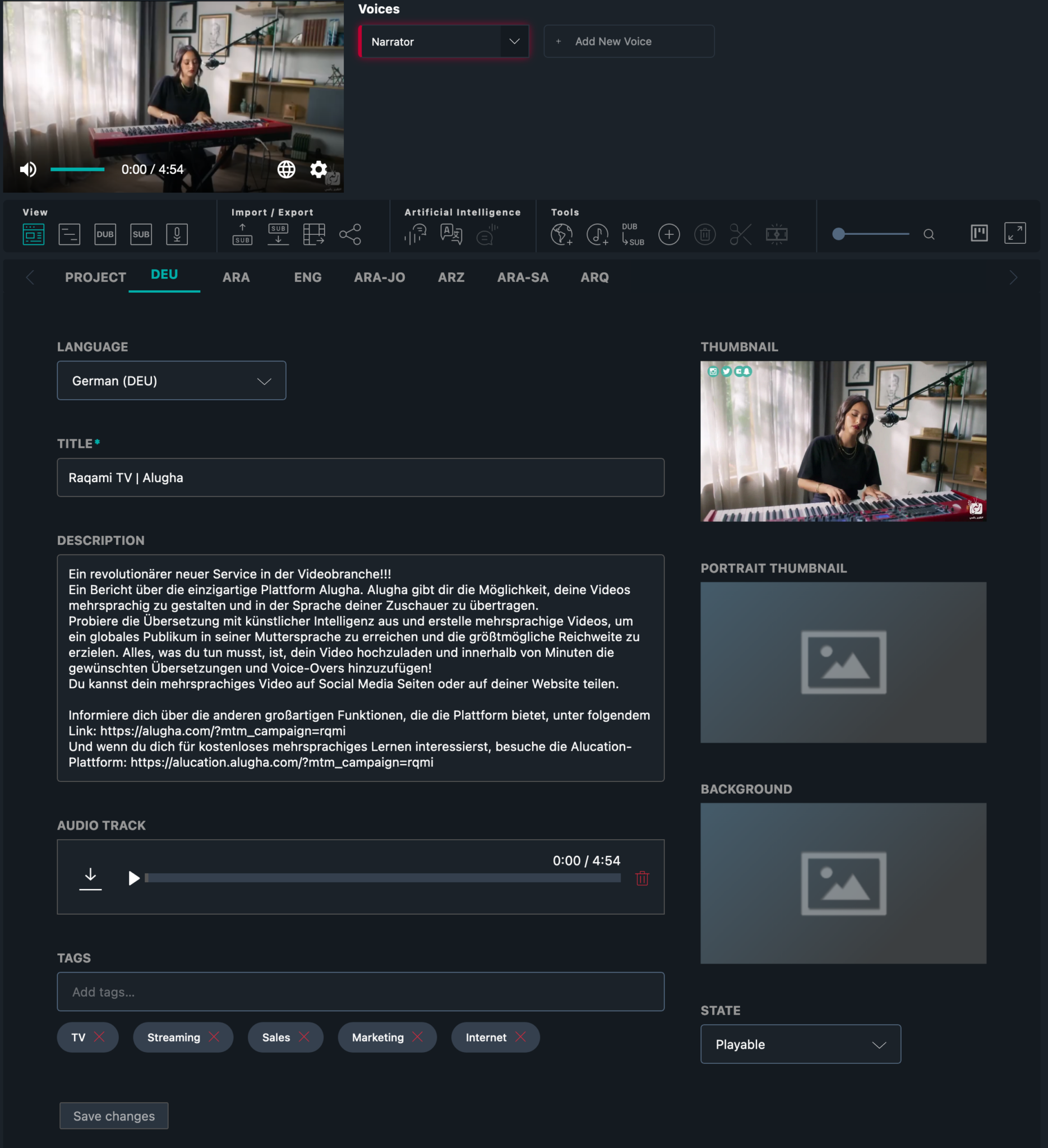Click the add language globe icon
This screenshot has width=1048, height=1148.
point(562,234)
